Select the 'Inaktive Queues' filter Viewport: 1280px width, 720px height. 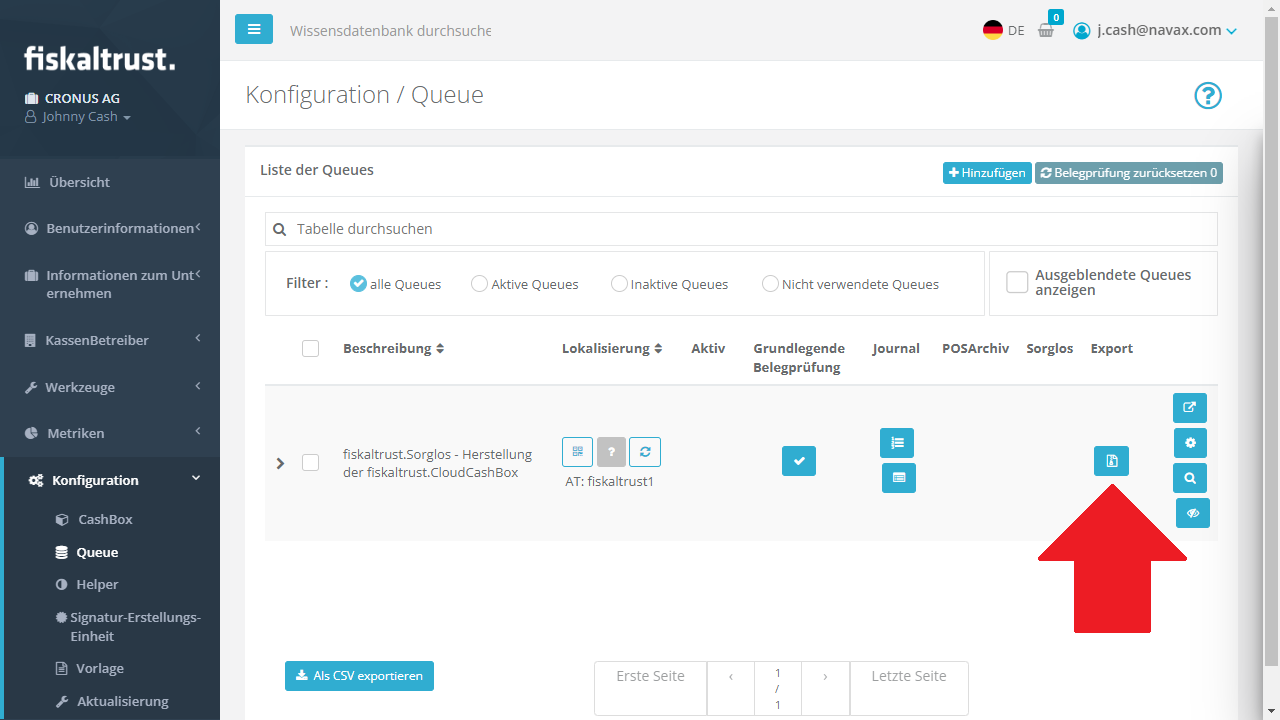[x=619, y=284]
